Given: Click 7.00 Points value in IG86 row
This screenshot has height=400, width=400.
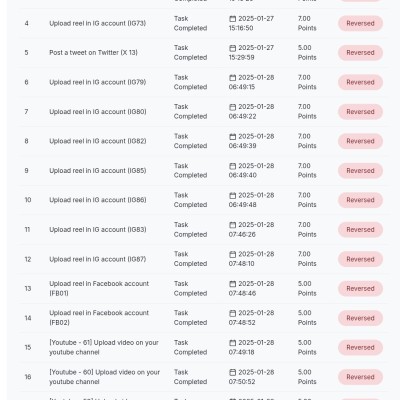Looking at the screenshot, I should [307, 200].
